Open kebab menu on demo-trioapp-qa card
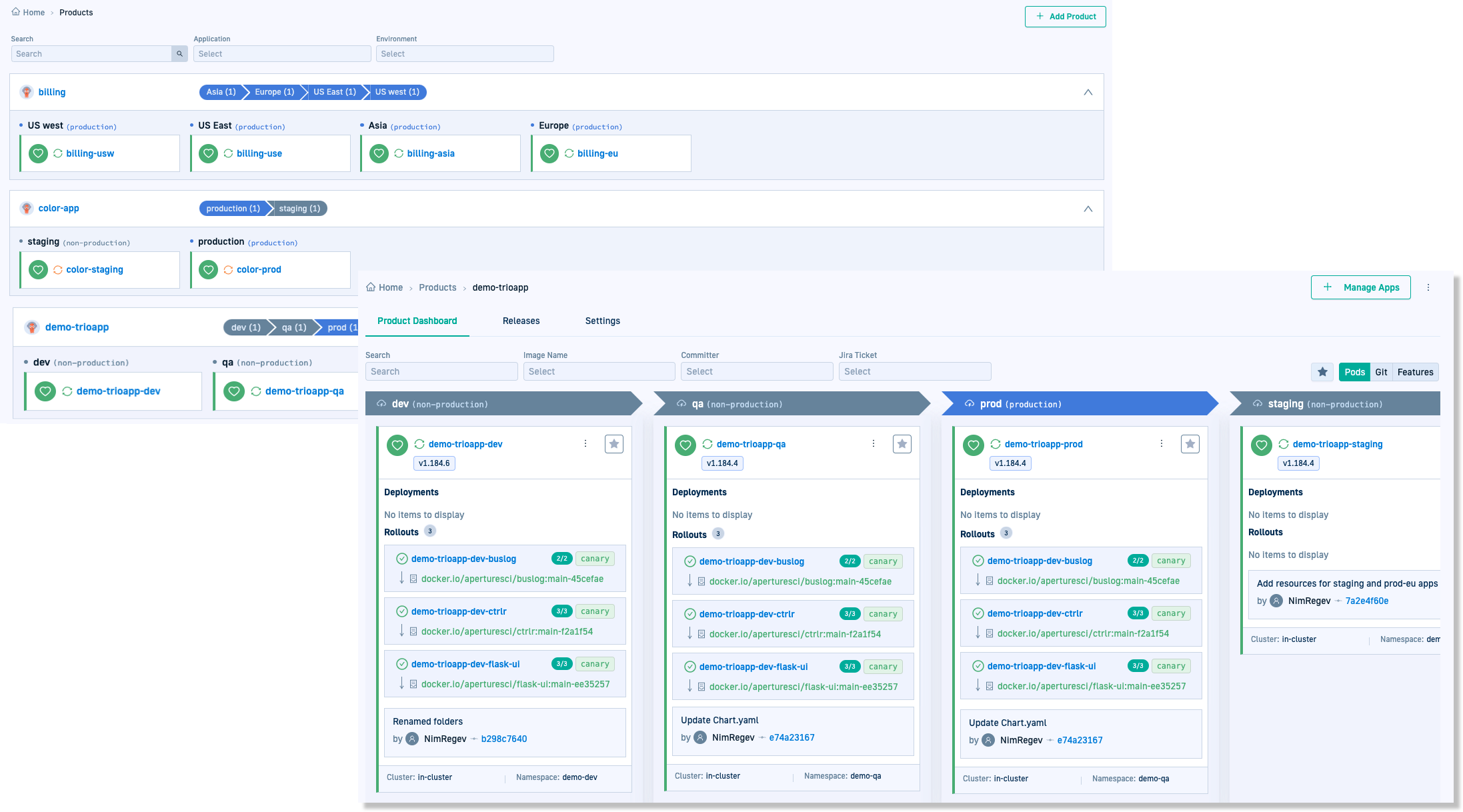This screenshot has height=812, width=1463. pyautogui.click(x=874, y=444)
